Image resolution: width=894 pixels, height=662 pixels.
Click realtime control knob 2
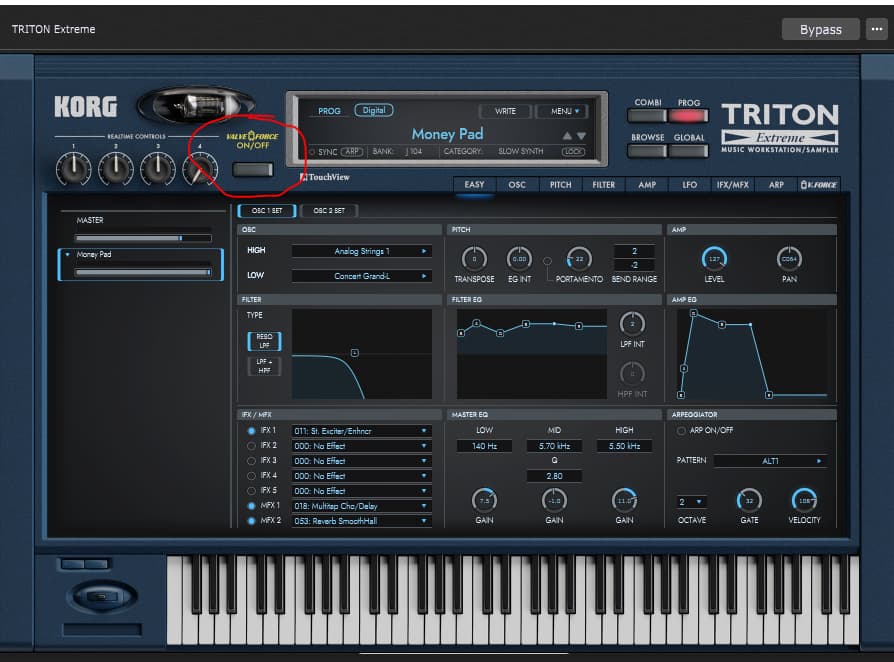coord(116,169)
